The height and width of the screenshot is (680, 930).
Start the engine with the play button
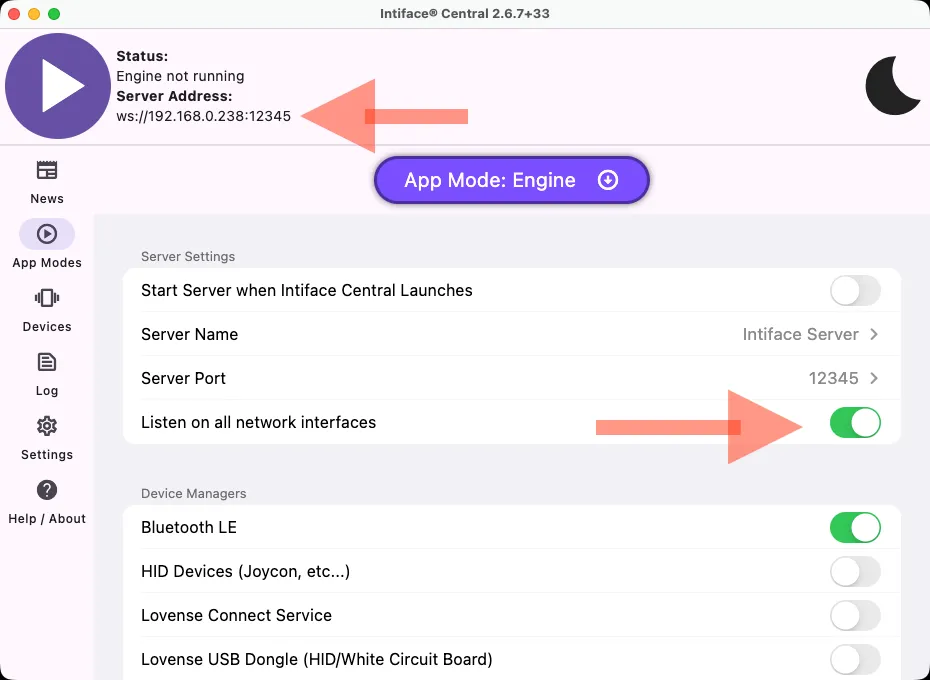point(58,87)
